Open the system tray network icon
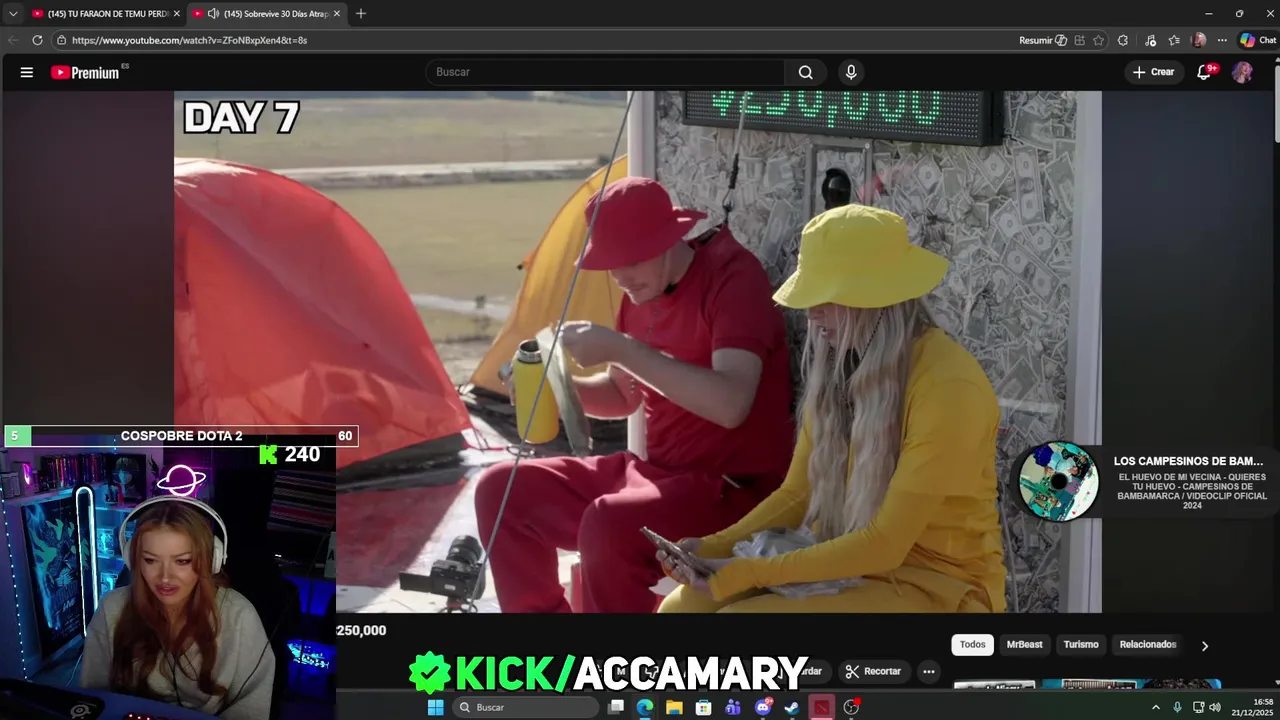This screenshot has height=720, width=1280. (x=1198, y=707)
